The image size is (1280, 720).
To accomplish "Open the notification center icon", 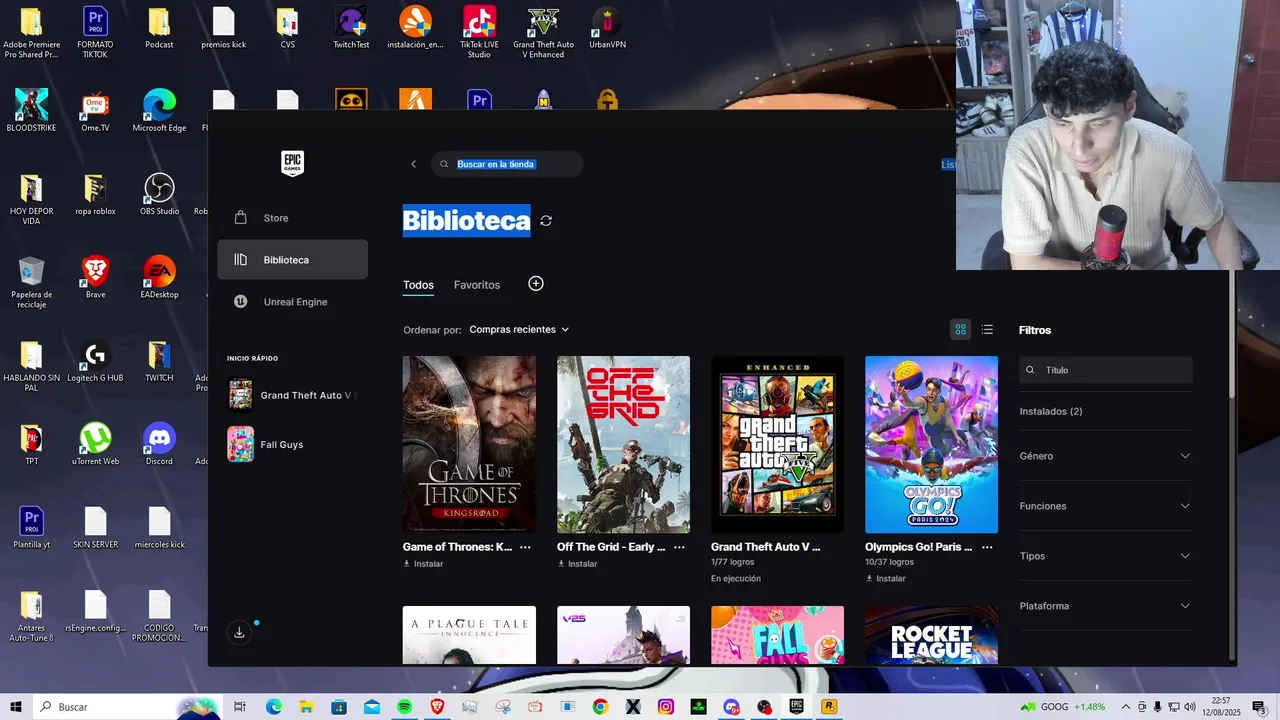I will coord(1259,707).
